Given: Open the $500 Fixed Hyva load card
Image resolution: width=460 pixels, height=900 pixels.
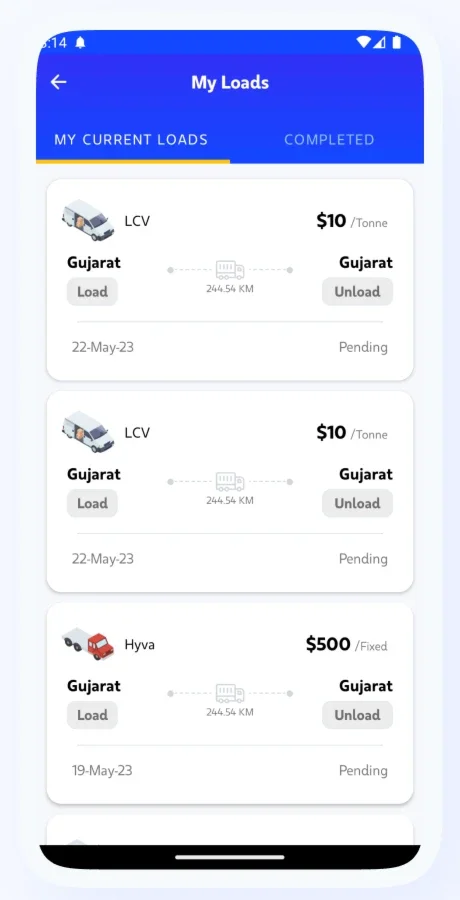Looking at the screenshot, I should [230, 703].
